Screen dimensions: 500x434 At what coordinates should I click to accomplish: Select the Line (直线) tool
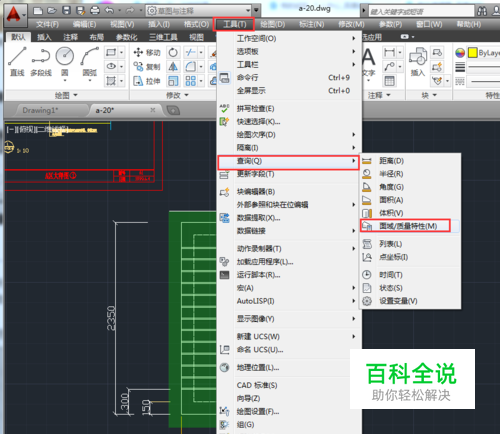[x=17, y=62]
